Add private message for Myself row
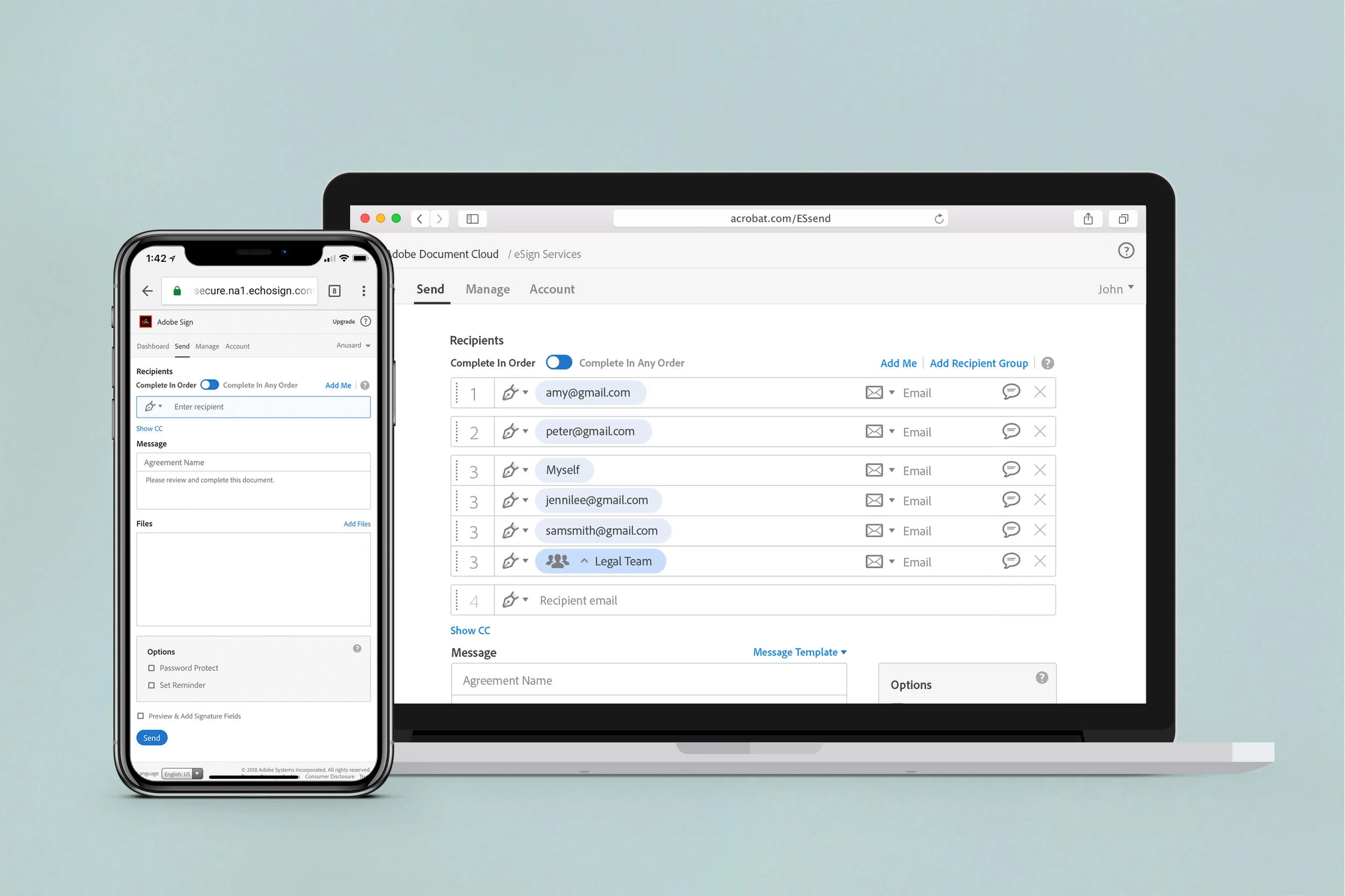1345x896 pixels. 1010,470
